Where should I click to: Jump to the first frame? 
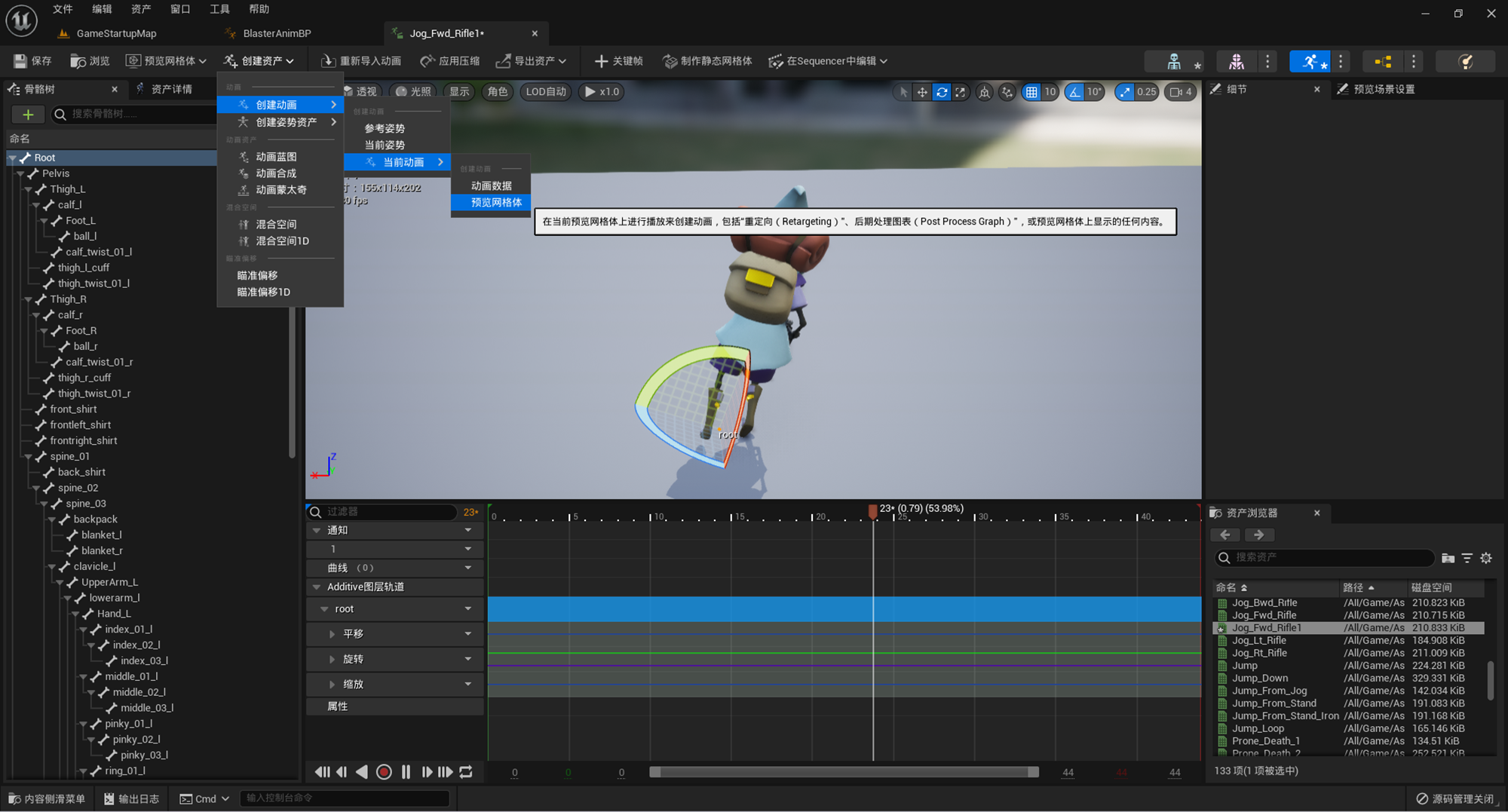[x=322, y=772]
